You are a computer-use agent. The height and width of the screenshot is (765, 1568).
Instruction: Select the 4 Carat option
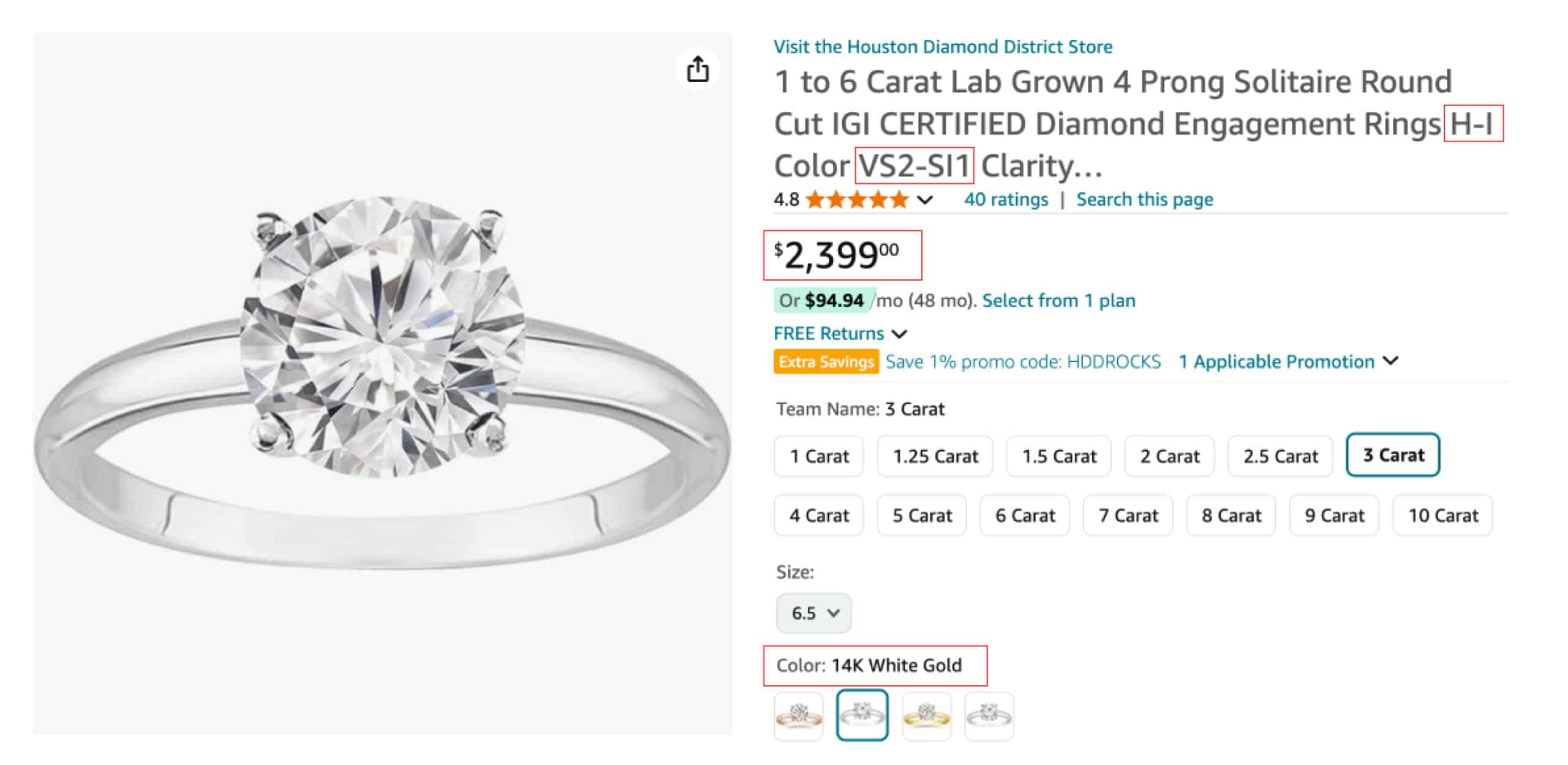click(x=818, y=515)
